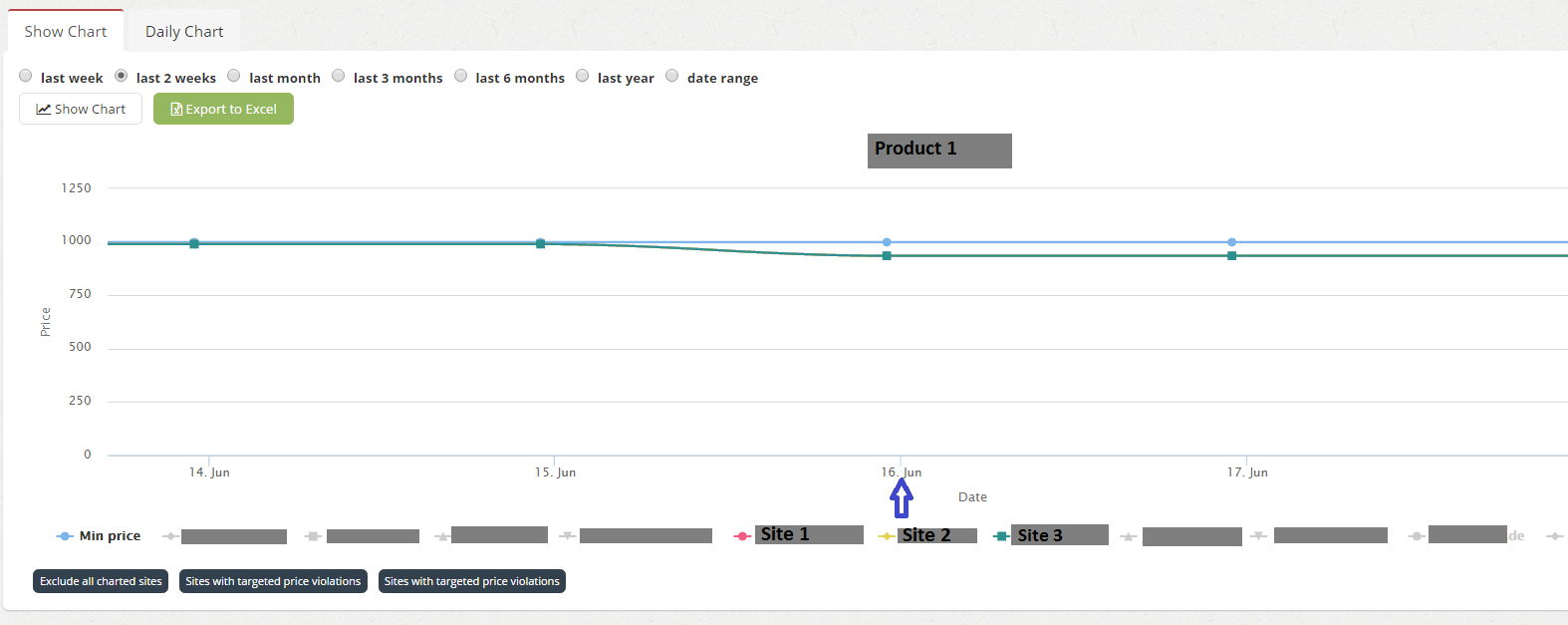This screenshot has width=1568, height=625.
Task: Click Exclude all charted sites button
Action: coord(101,581)
